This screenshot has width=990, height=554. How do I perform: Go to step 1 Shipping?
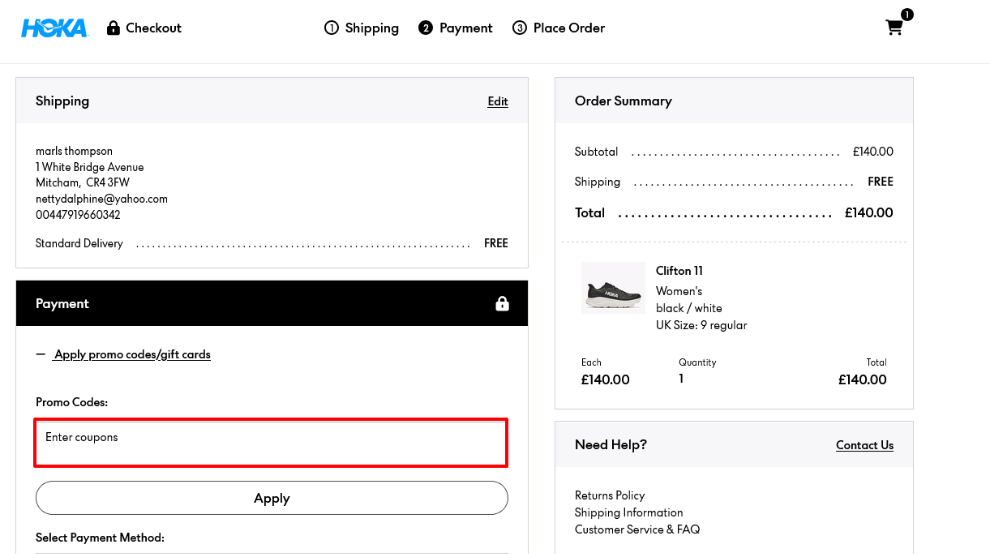[361, 28]
